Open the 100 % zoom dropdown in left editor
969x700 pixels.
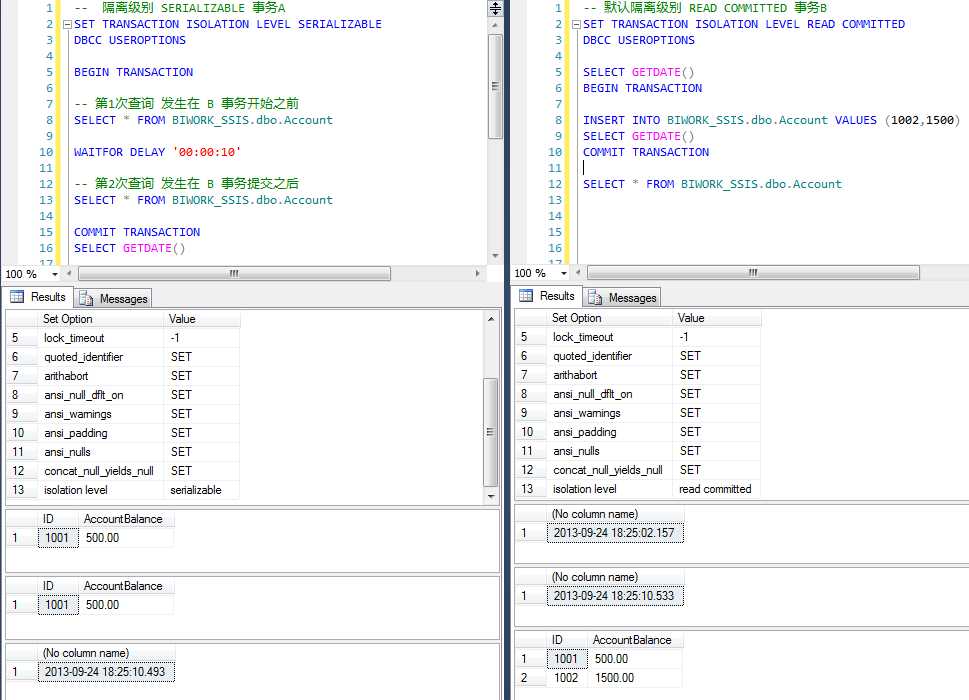tap(54, 274)
